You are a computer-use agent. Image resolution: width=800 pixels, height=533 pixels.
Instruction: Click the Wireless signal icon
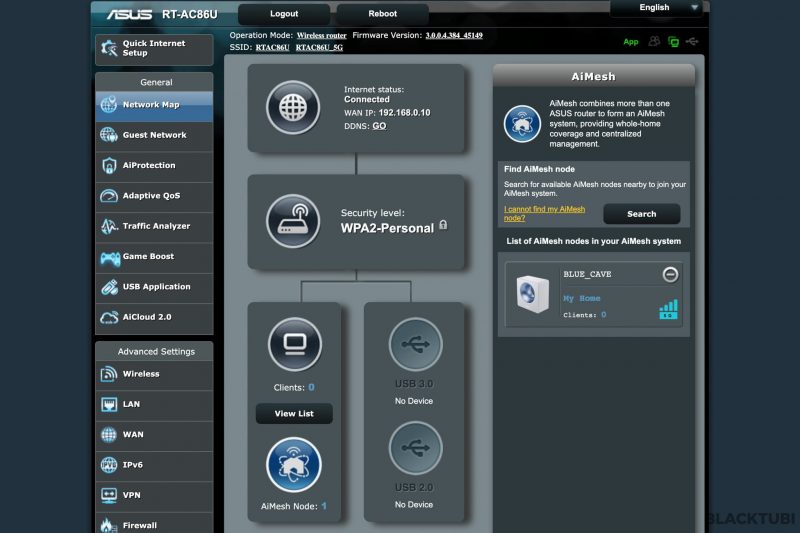109,374
